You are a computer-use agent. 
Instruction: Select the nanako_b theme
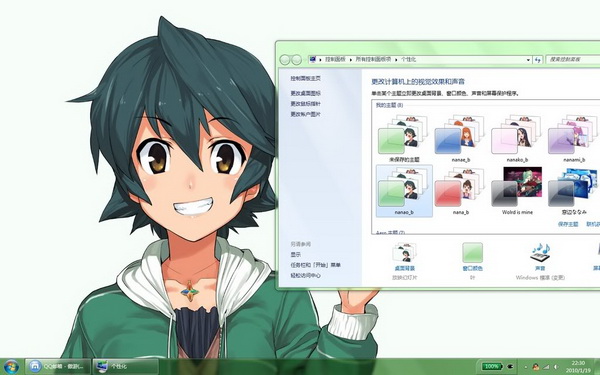517,139
